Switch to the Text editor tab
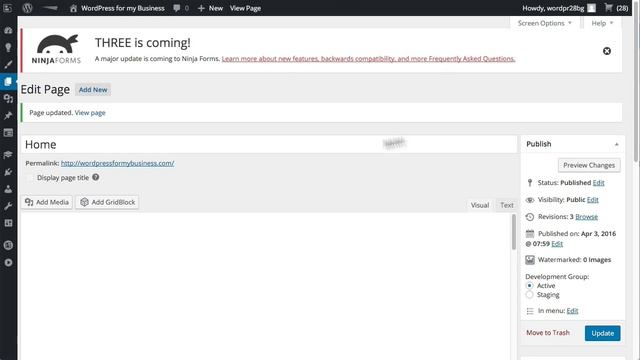This screenshot has width=640, height=360. click(x=507, y=205)
